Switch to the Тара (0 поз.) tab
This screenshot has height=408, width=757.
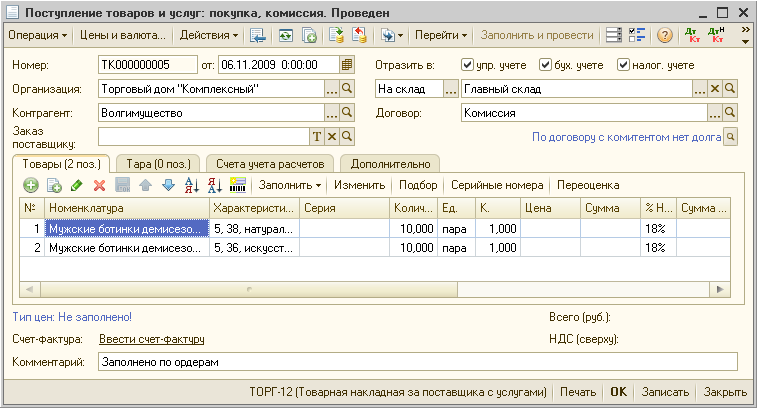158,164
